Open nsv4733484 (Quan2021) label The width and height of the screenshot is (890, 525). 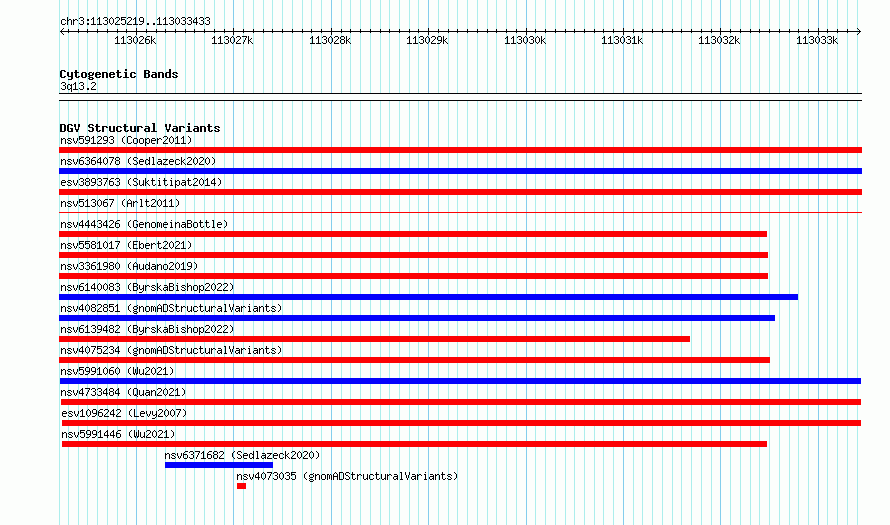coord(123,392)
